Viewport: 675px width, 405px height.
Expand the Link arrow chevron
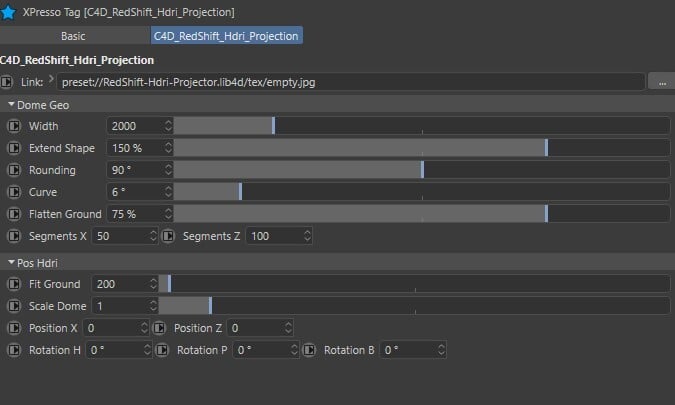click(x=51, y=79)
